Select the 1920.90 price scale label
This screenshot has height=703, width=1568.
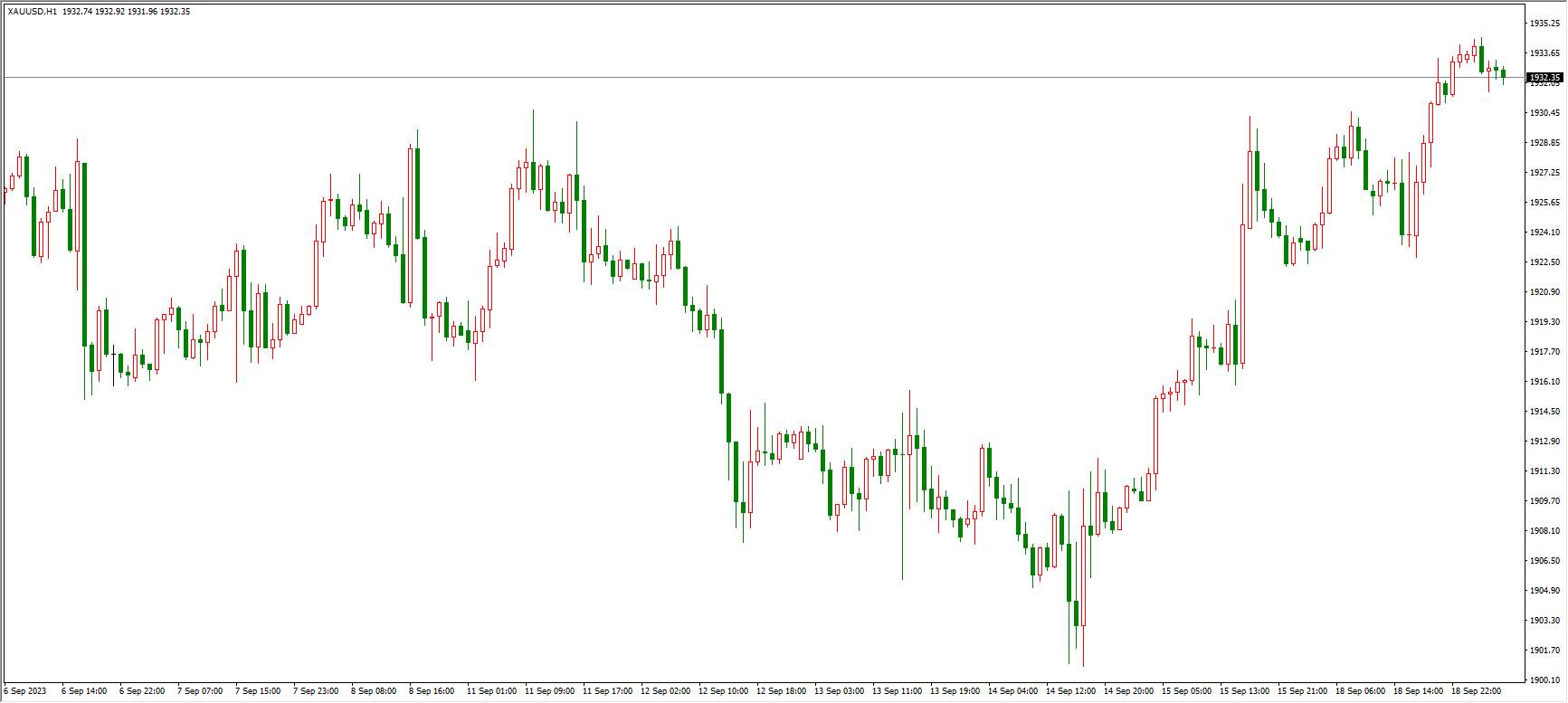[x=1544, y=292]
